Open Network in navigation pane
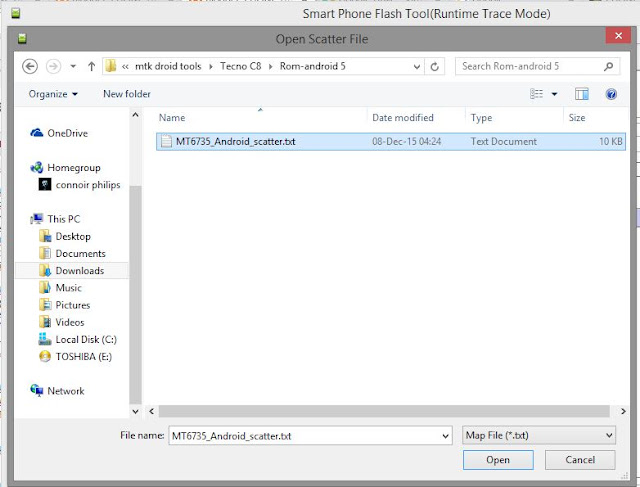This screenshot has width=640, height=487. 66,391
